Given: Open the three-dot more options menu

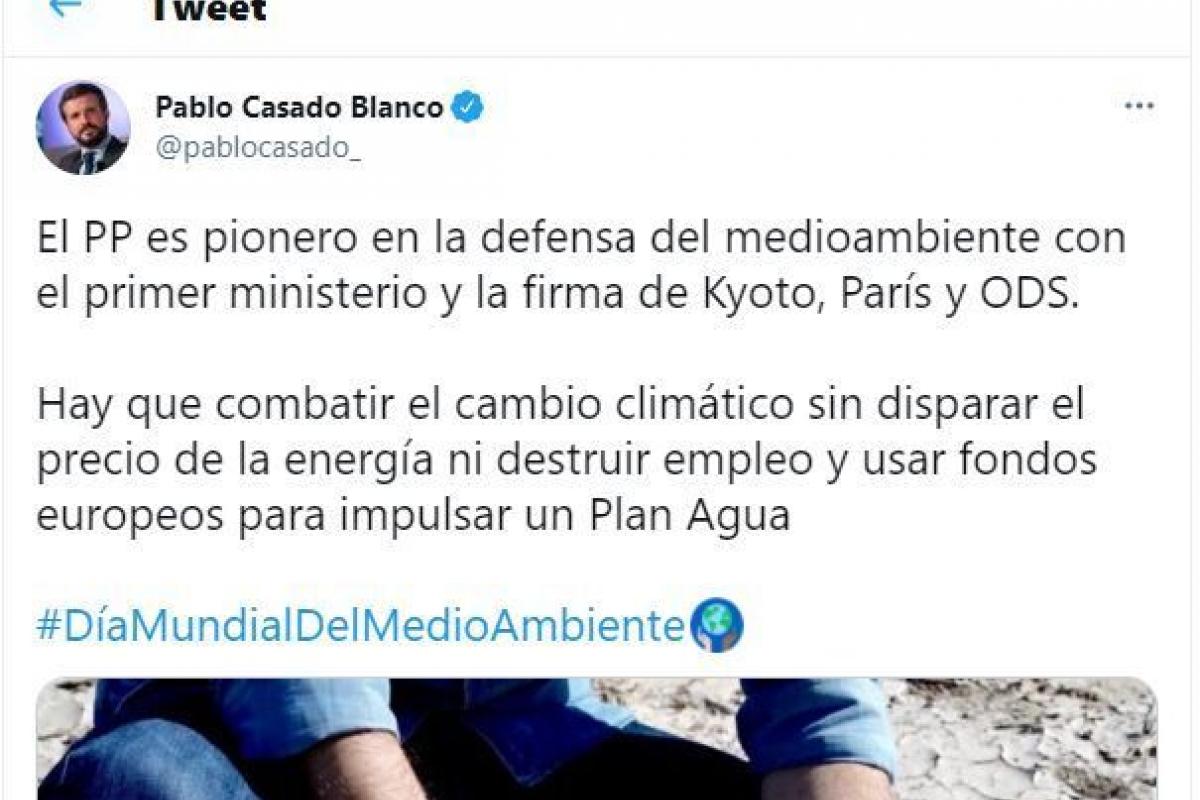Looking at the screenshot, I should 1139,107.
